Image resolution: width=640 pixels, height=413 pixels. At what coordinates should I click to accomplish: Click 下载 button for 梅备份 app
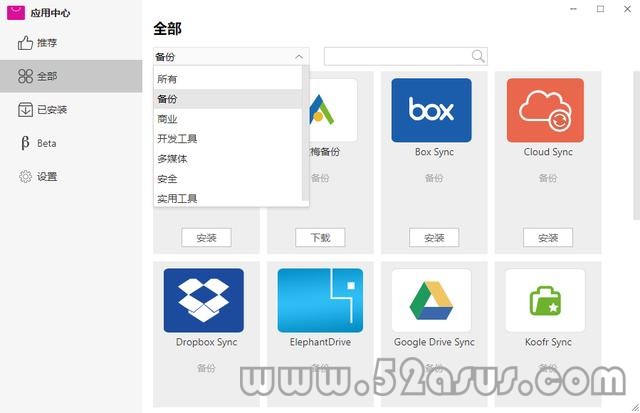point(320,238)
